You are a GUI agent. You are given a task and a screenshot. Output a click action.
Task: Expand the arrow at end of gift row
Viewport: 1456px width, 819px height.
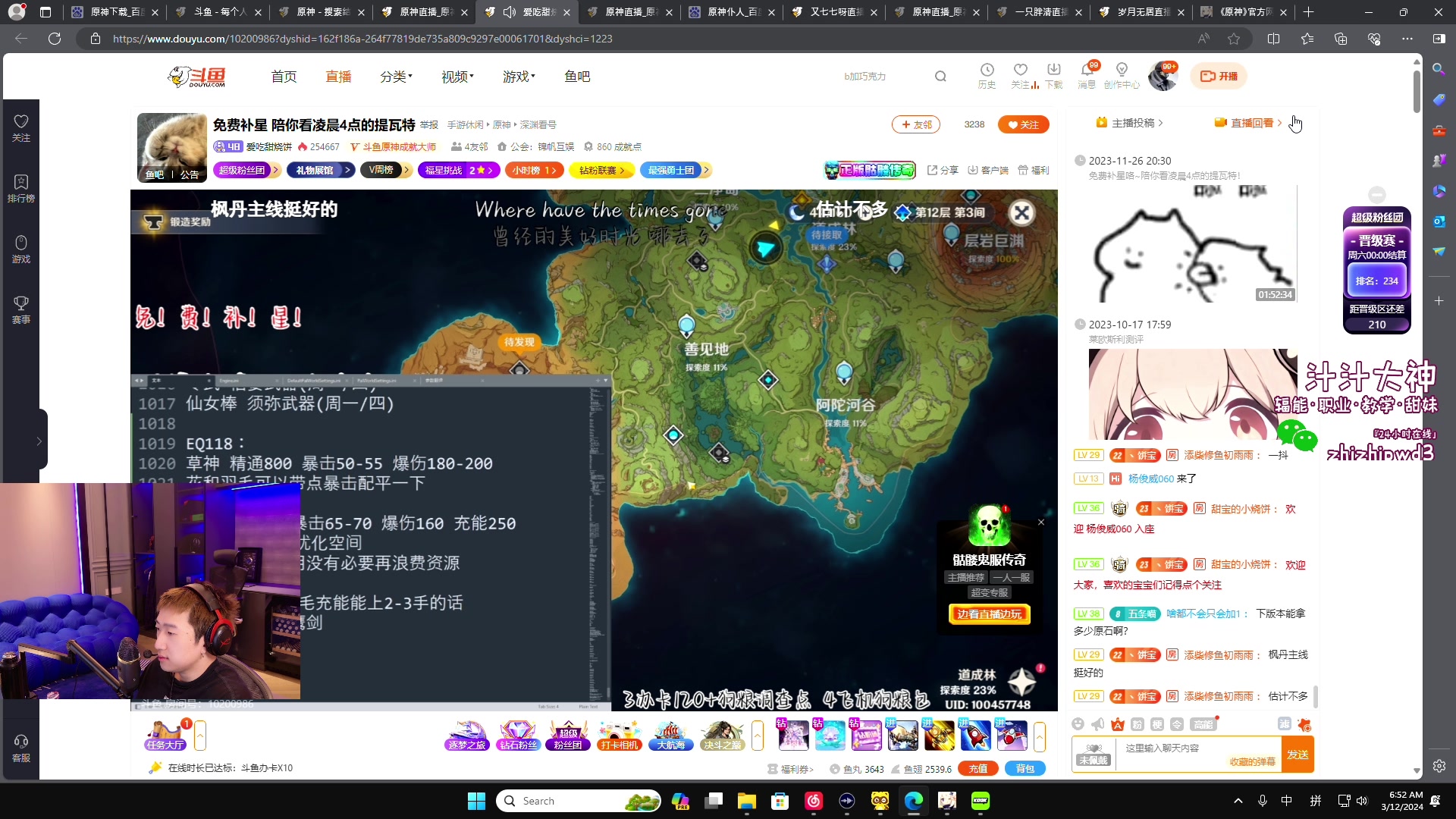coord(1040,736)
